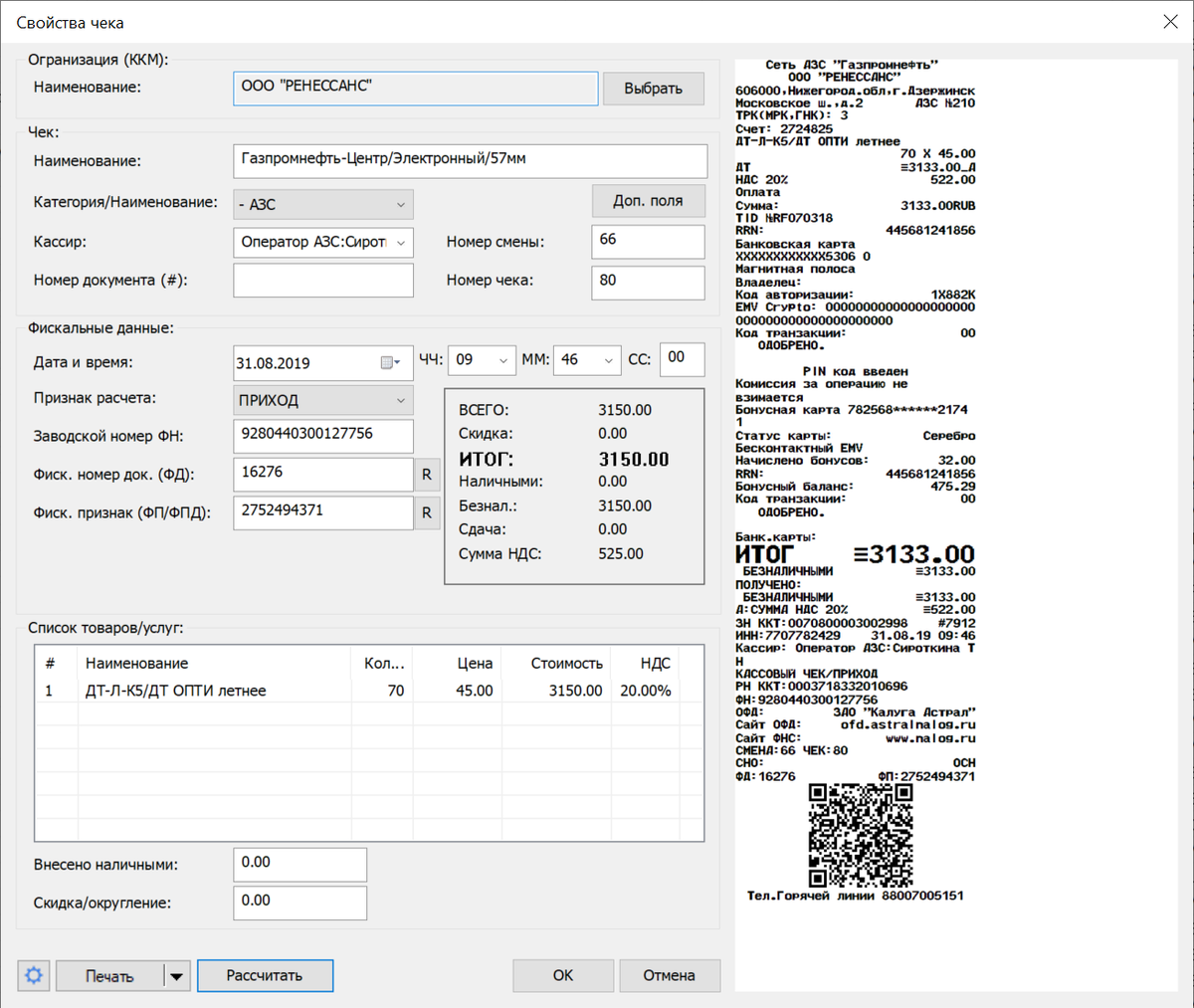Click the R button next to ФД number
The width and height of the screenshot is (1194, 1008).
(x=427, y=475)
